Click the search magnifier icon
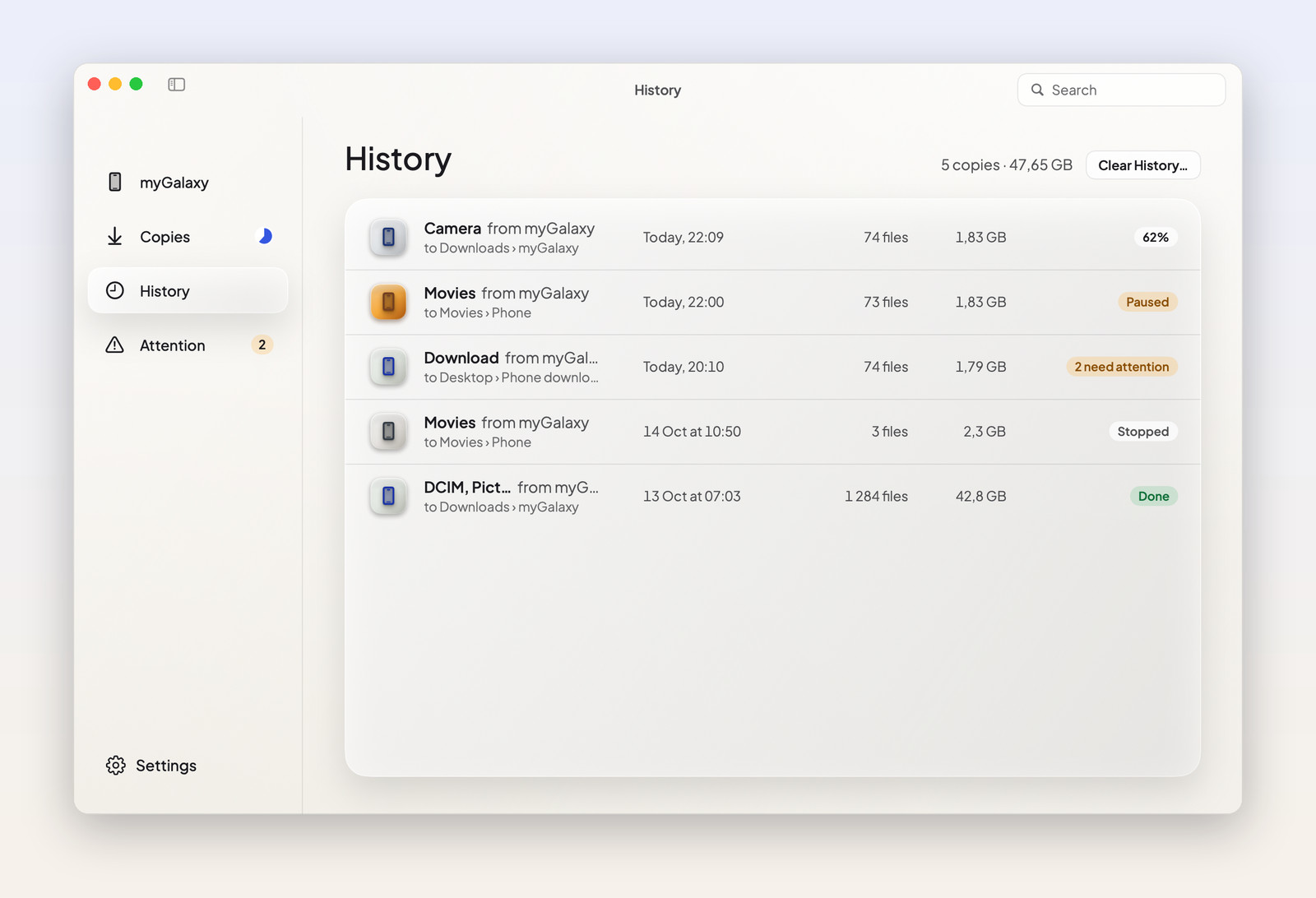Image resolution: width=1316 pixels, height=898 pixels. click(1037, 90)
